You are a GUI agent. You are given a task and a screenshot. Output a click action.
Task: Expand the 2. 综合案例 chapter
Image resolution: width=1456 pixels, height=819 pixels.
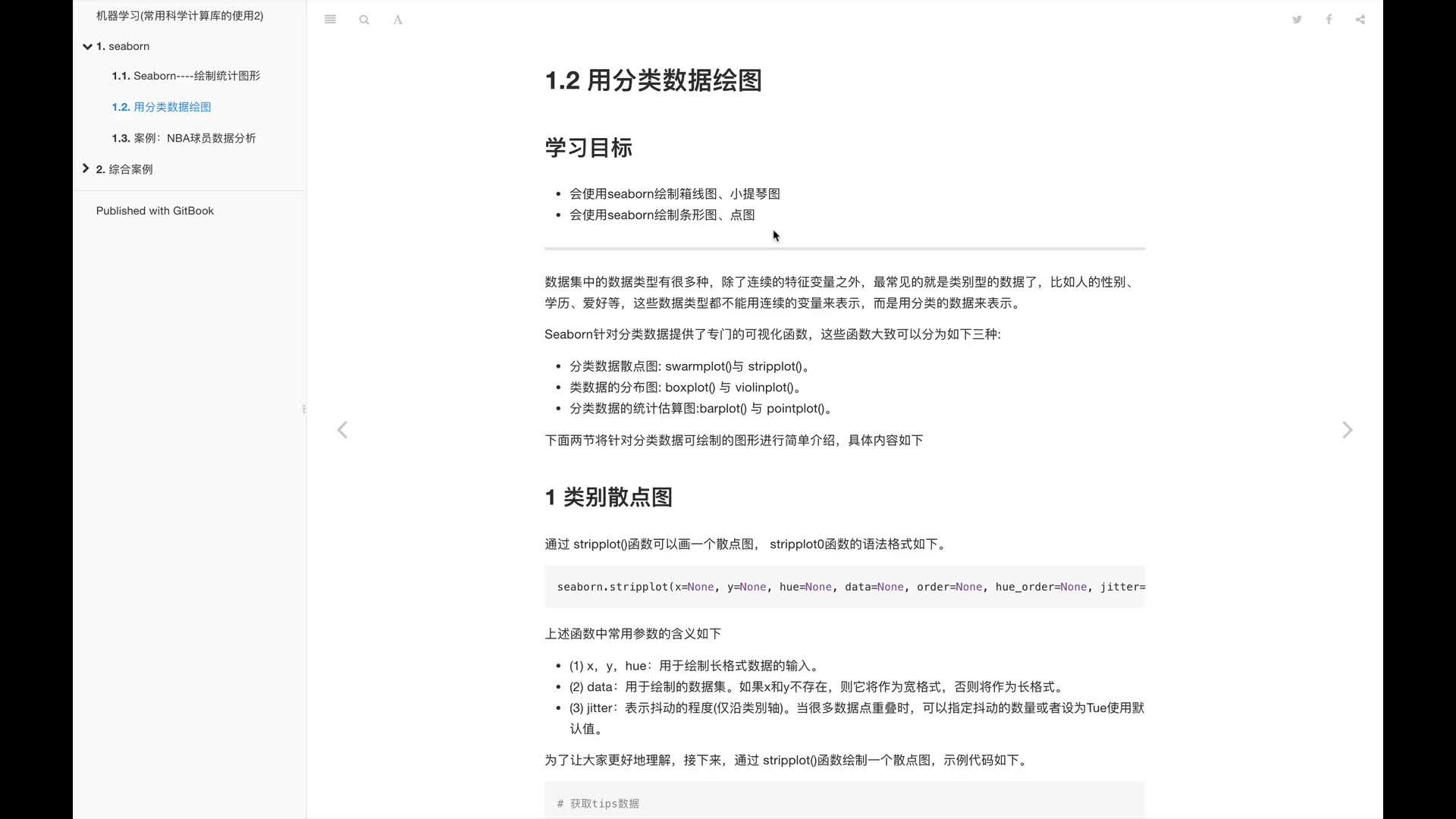(86, 168)
